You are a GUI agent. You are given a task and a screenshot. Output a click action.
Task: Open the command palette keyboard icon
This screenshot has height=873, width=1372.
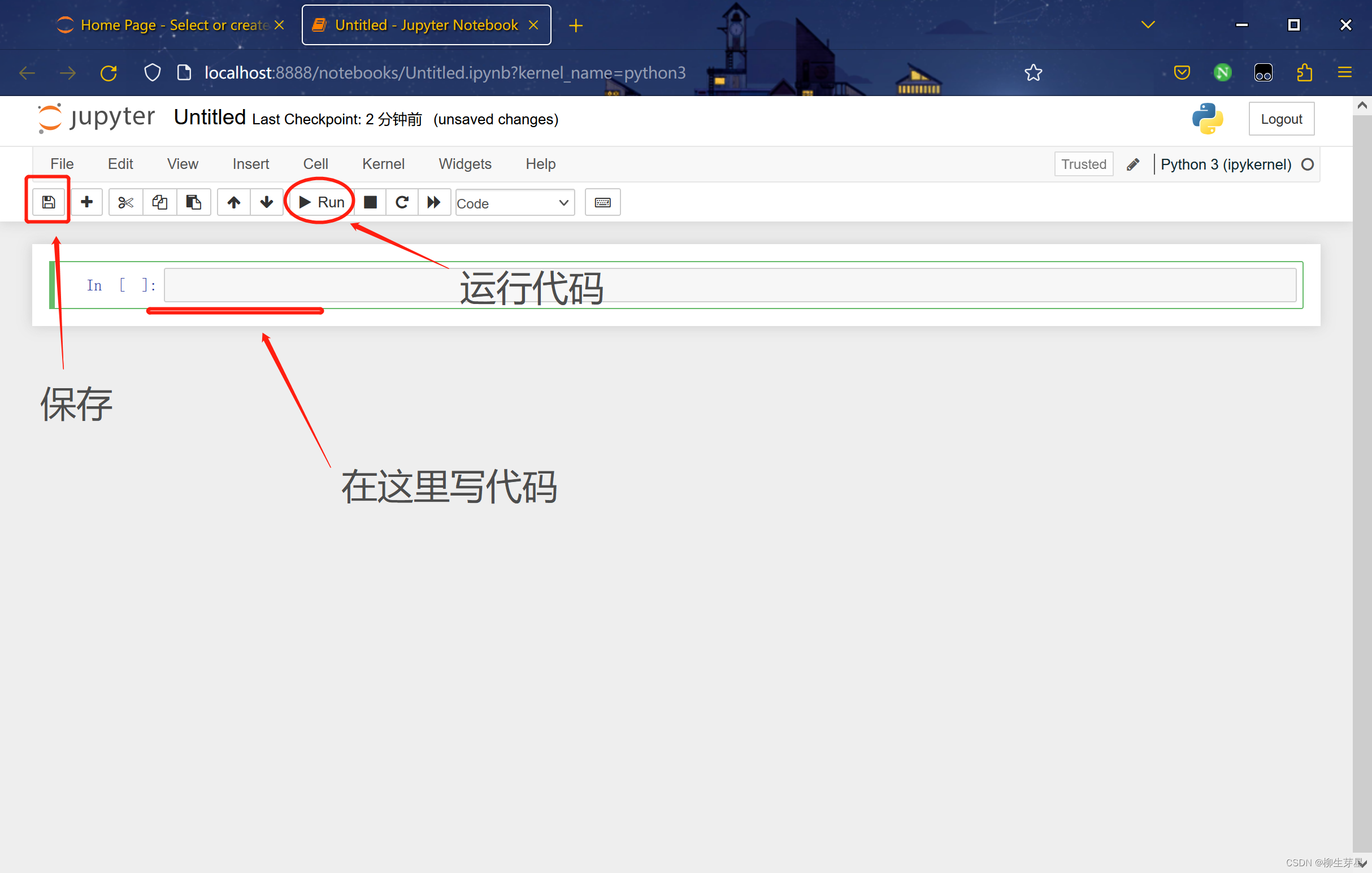coord(602,202)
